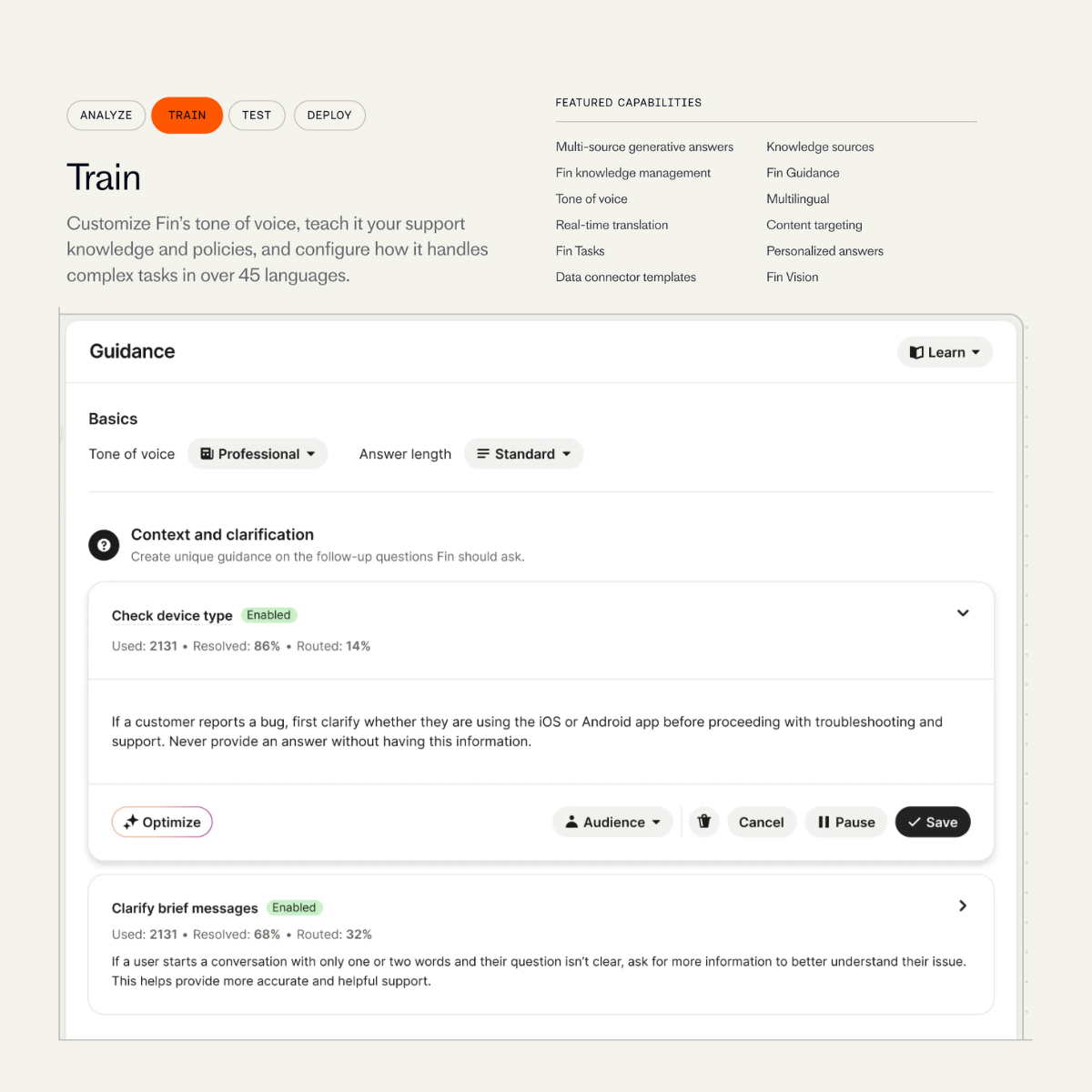
Task: Click the trash delete icon
Action: [x=703, y=822]
